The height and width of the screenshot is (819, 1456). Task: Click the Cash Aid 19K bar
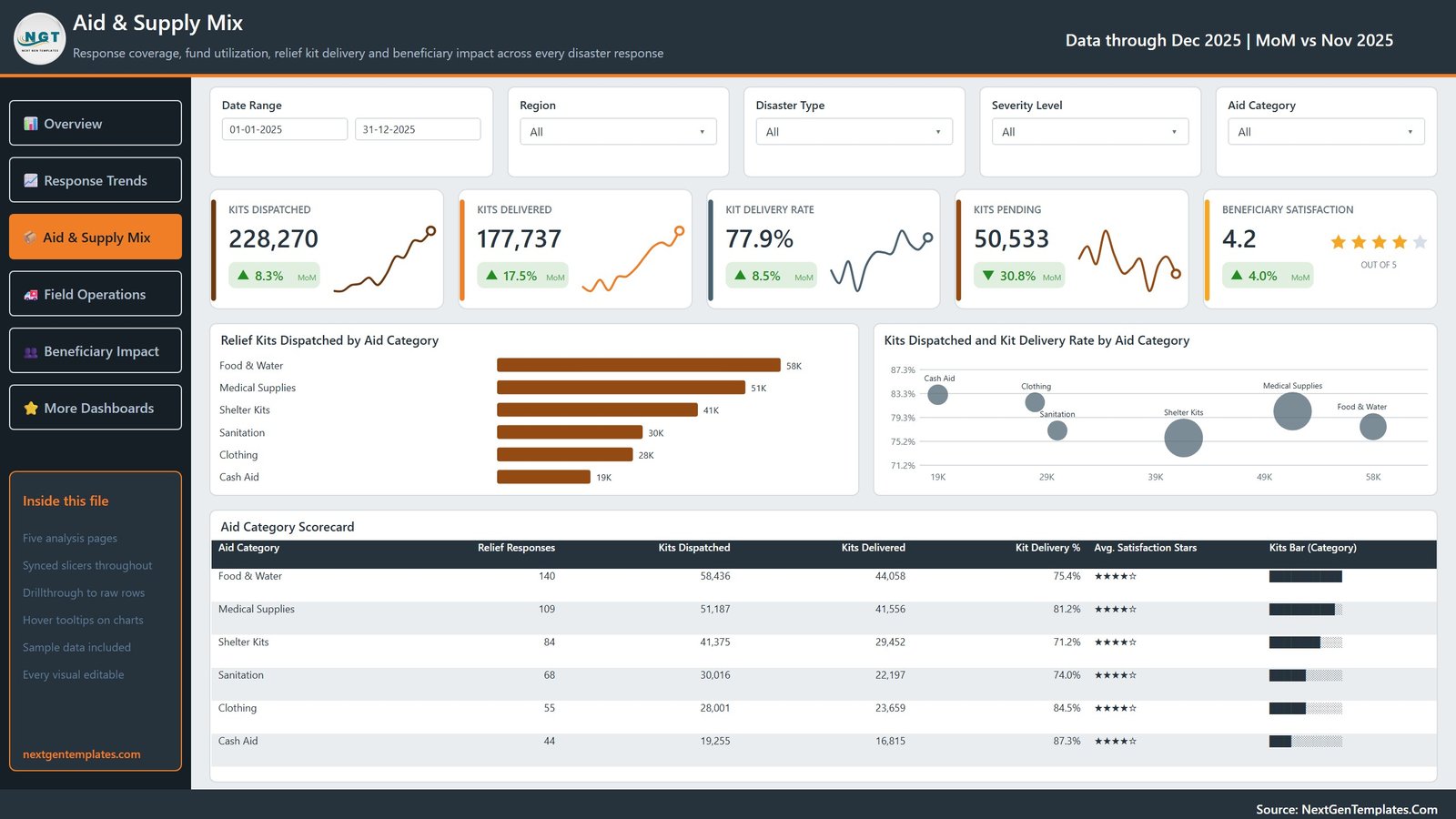543,477
